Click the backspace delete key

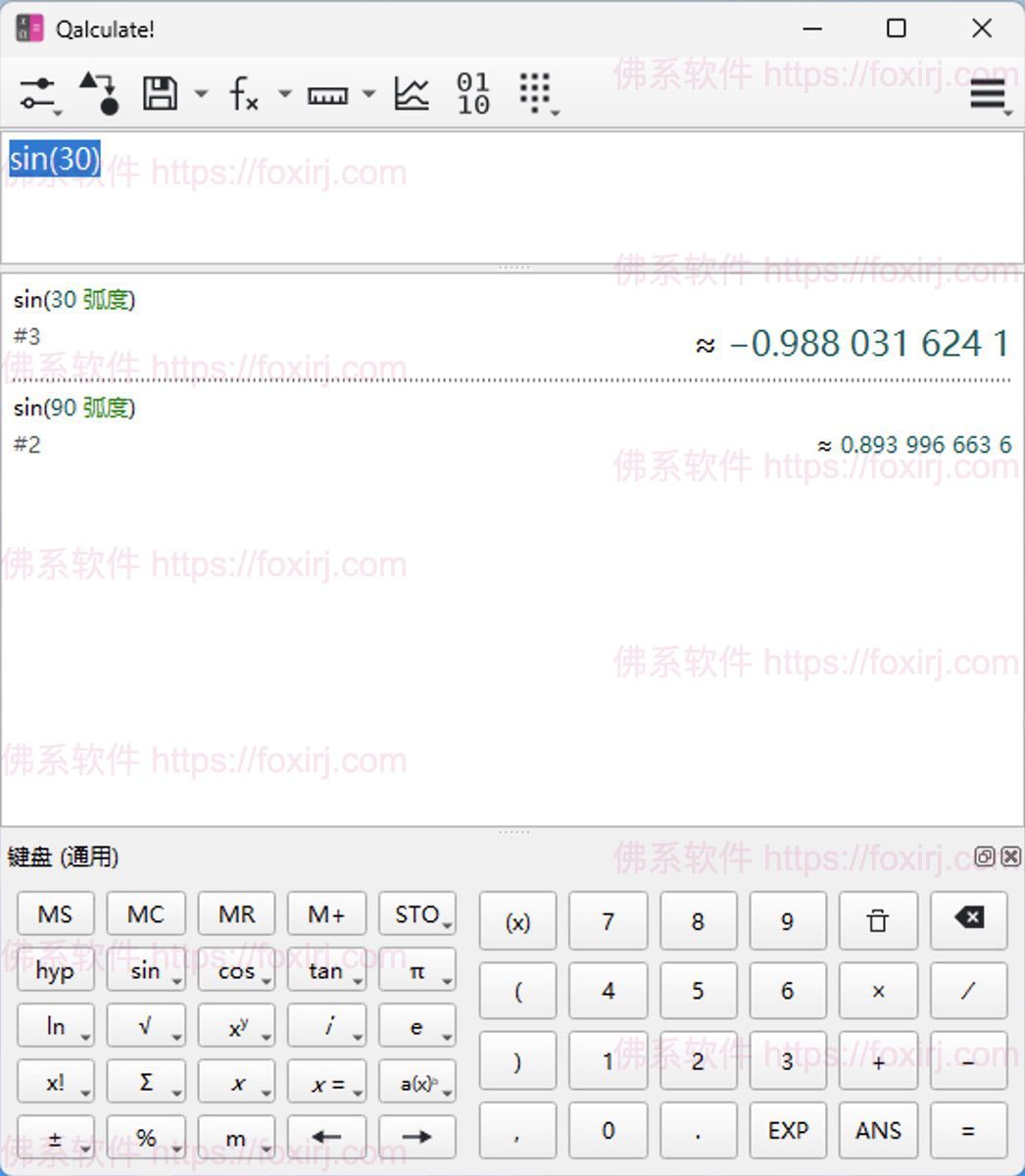click(968, 919)
